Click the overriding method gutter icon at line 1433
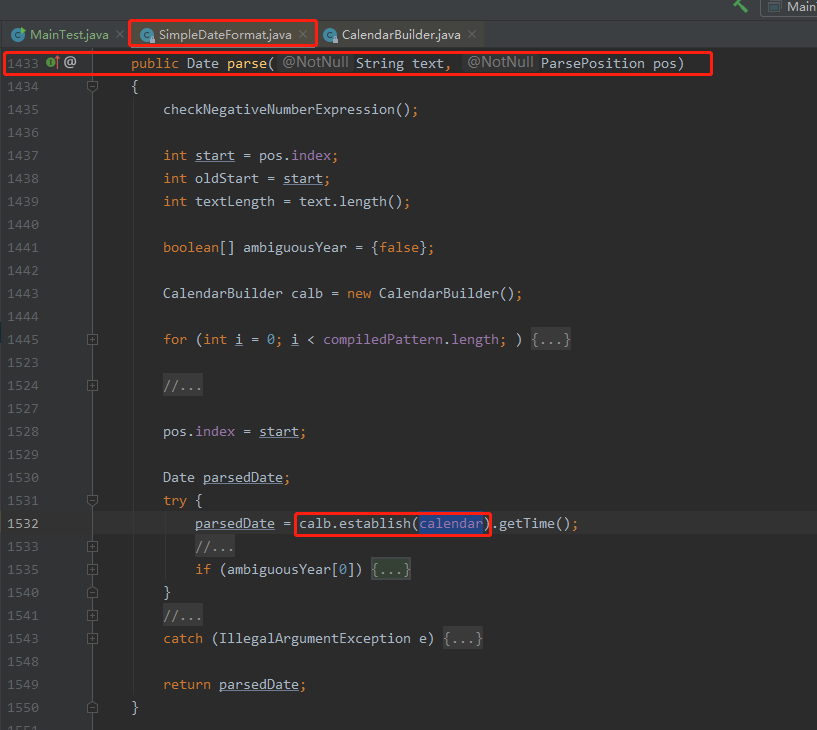 pyautogui.click(x=53, y=63)
